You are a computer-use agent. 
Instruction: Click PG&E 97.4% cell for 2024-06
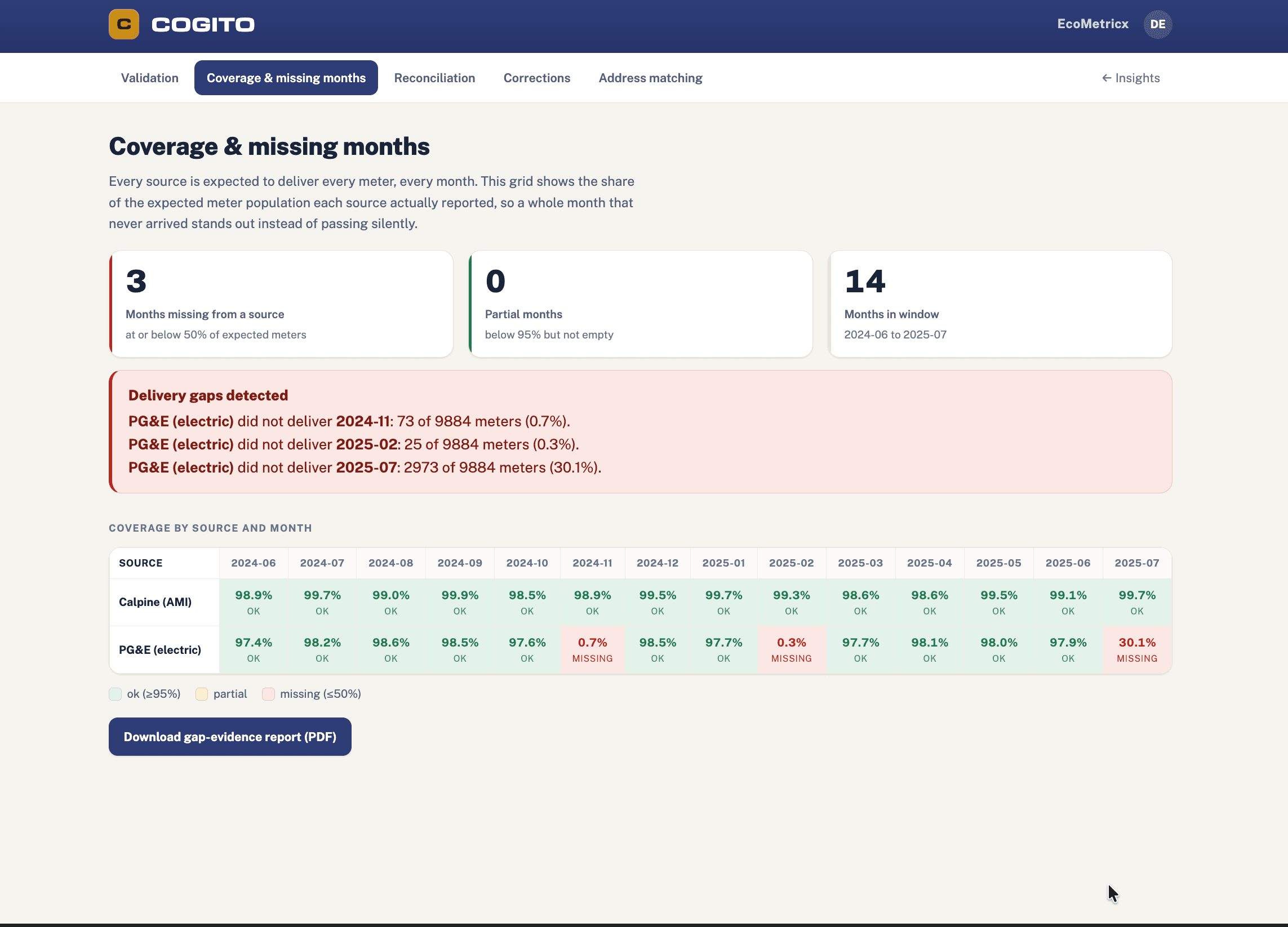tap(254, 649)
